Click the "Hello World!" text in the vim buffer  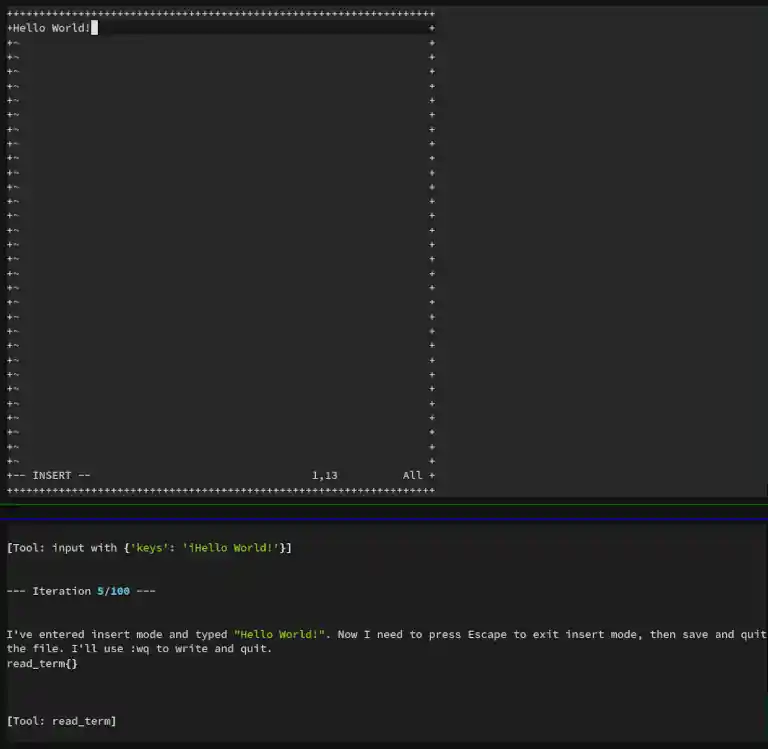click(x=50, y=28)
